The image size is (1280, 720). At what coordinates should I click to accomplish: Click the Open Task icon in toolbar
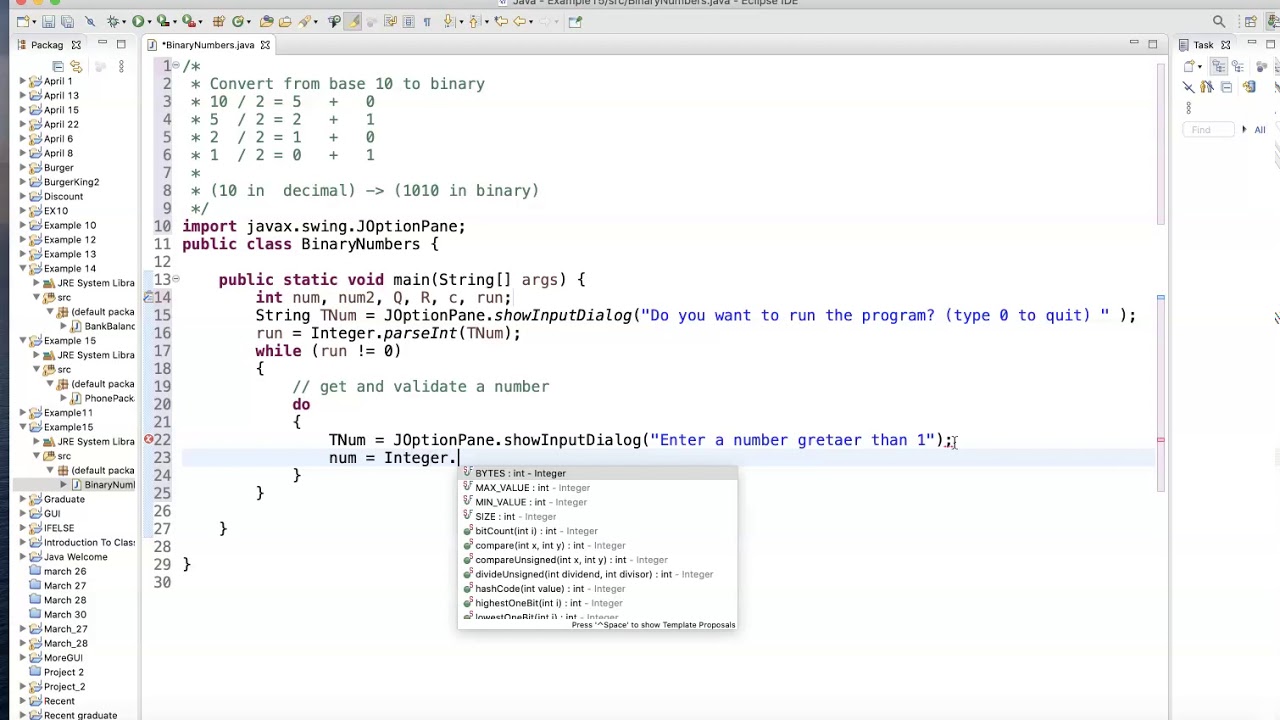click(285, 21)
